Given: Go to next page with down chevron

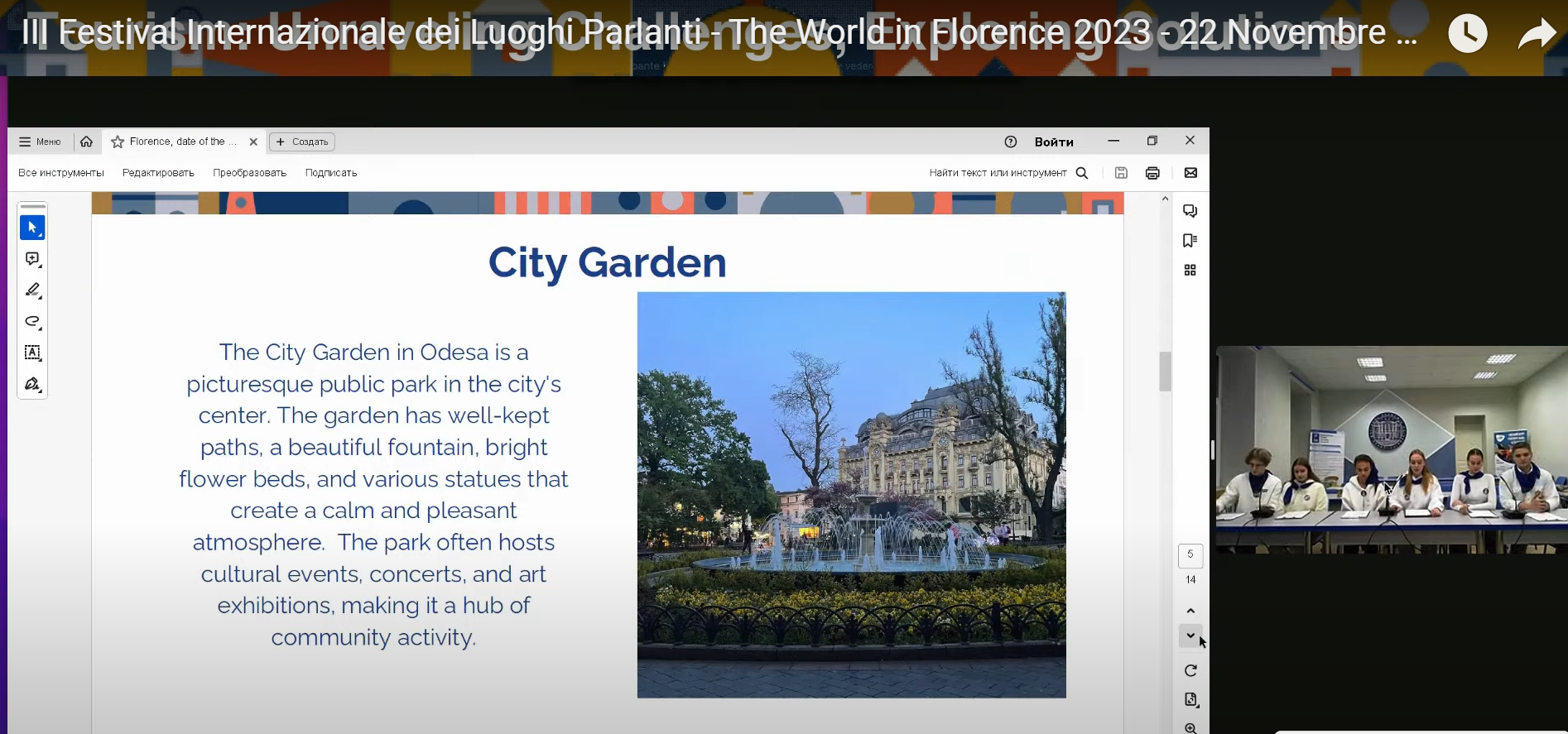Looking at the screenshot, I should pyautogui.click(x=1190, y=636).
